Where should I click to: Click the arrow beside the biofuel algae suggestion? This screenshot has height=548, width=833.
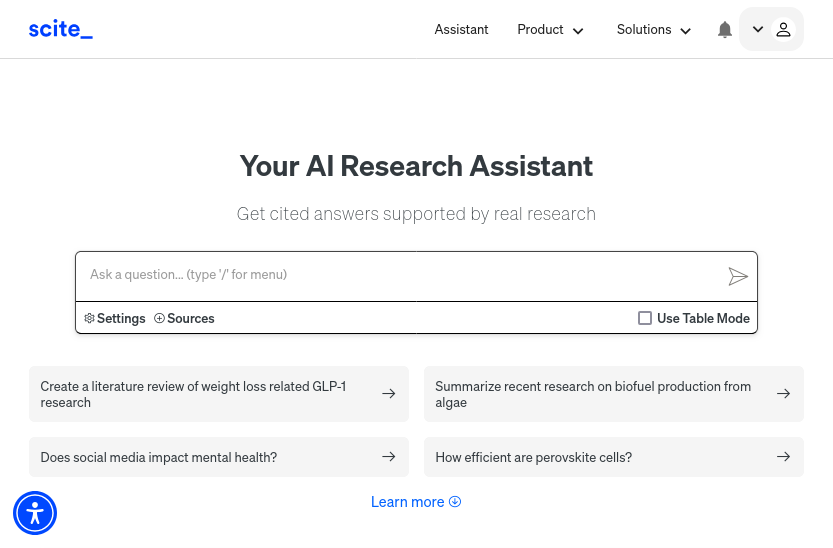coord(783,393)
